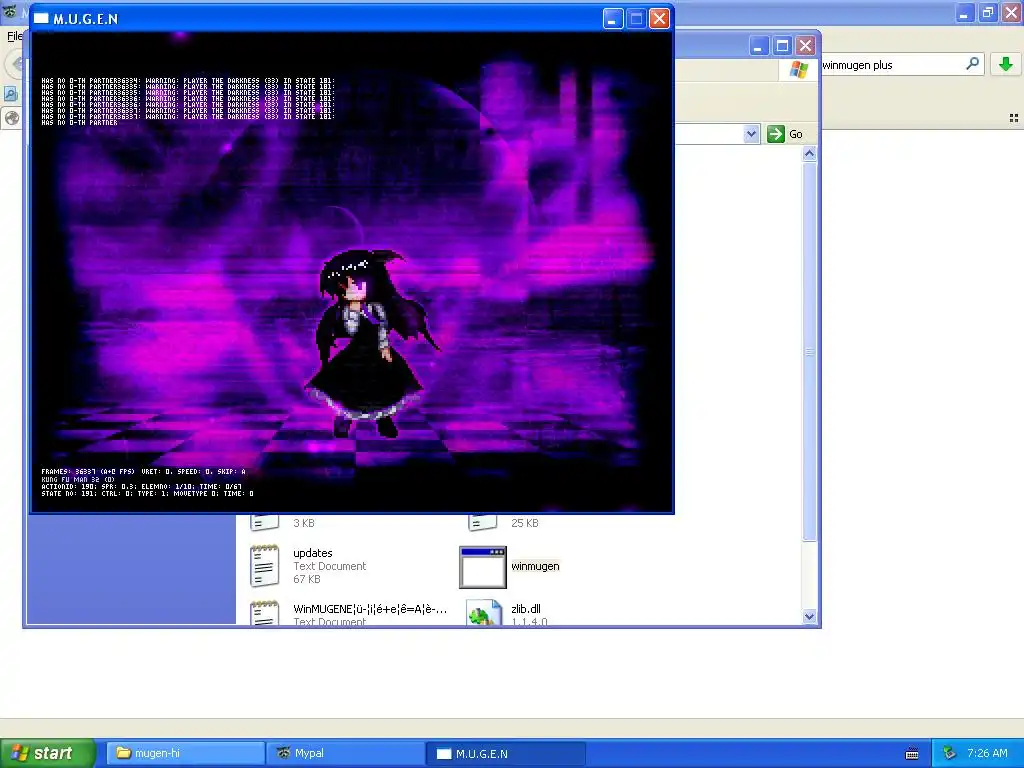
Task: Select the updates text document icon
Action: coord(264,566)
